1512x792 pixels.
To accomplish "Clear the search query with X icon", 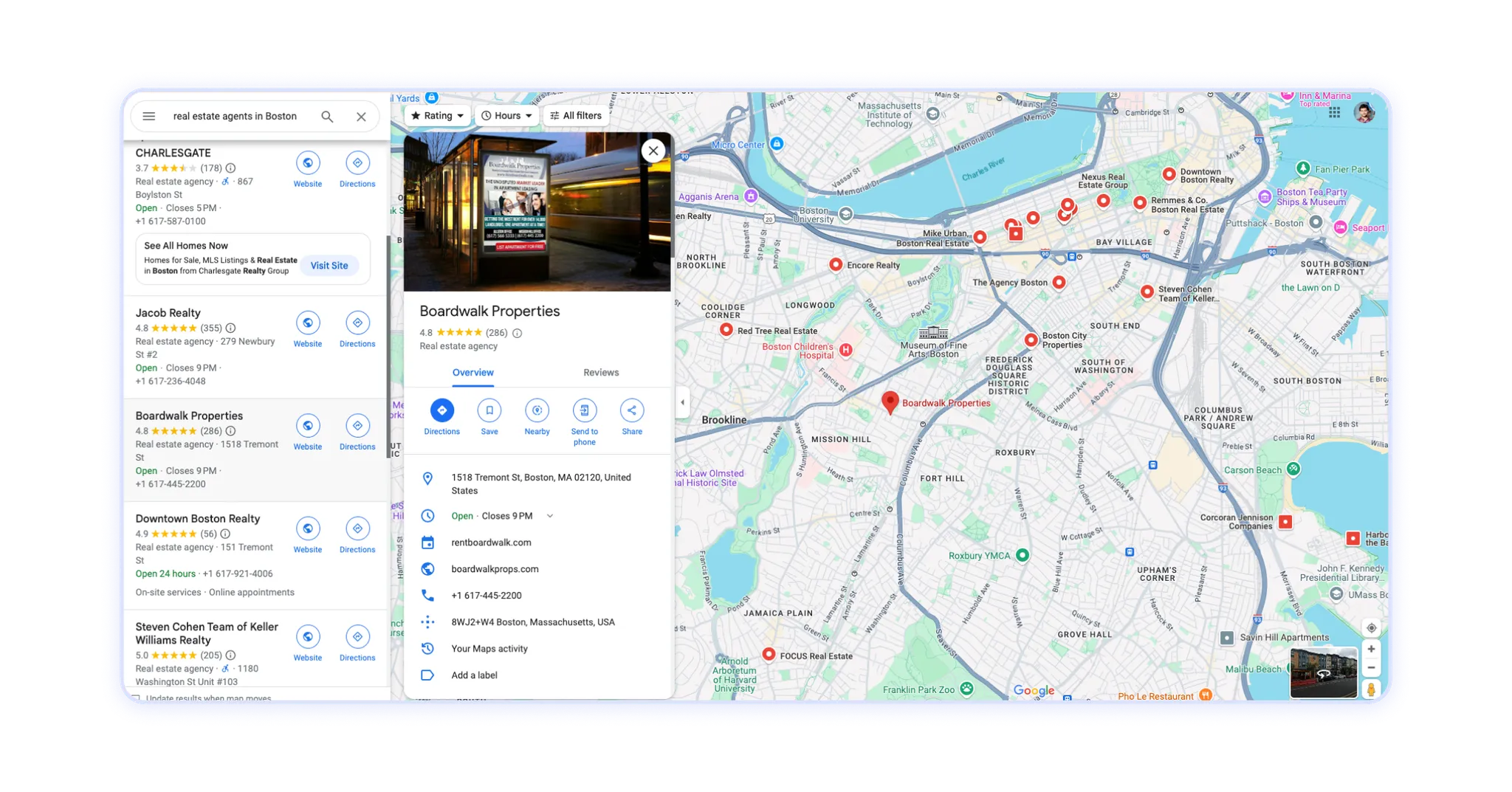I will point(361,117).
